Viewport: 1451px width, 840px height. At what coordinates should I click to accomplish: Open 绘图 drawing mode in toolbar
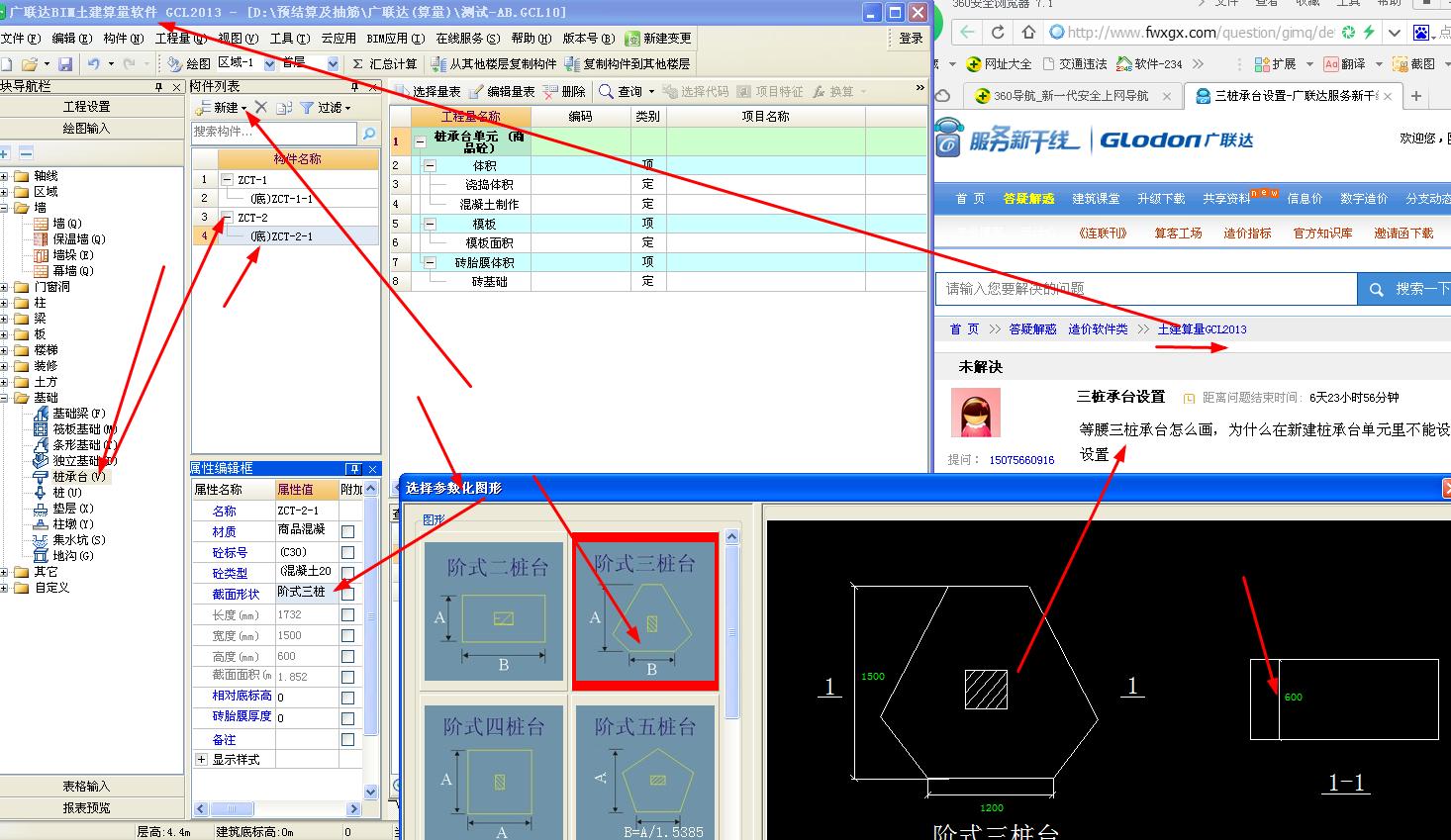click(189, 63)
